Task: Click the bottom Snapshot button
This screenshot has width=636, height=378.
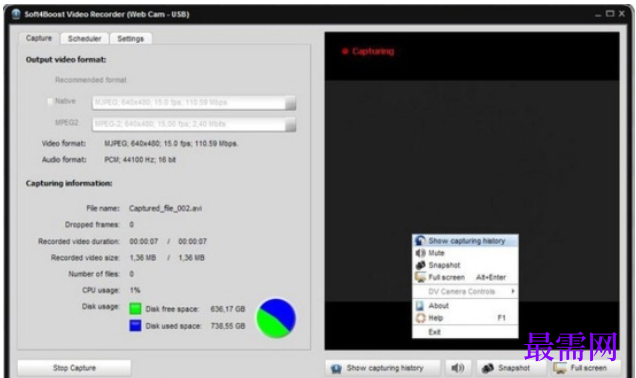Action: (x=510, y=368)
